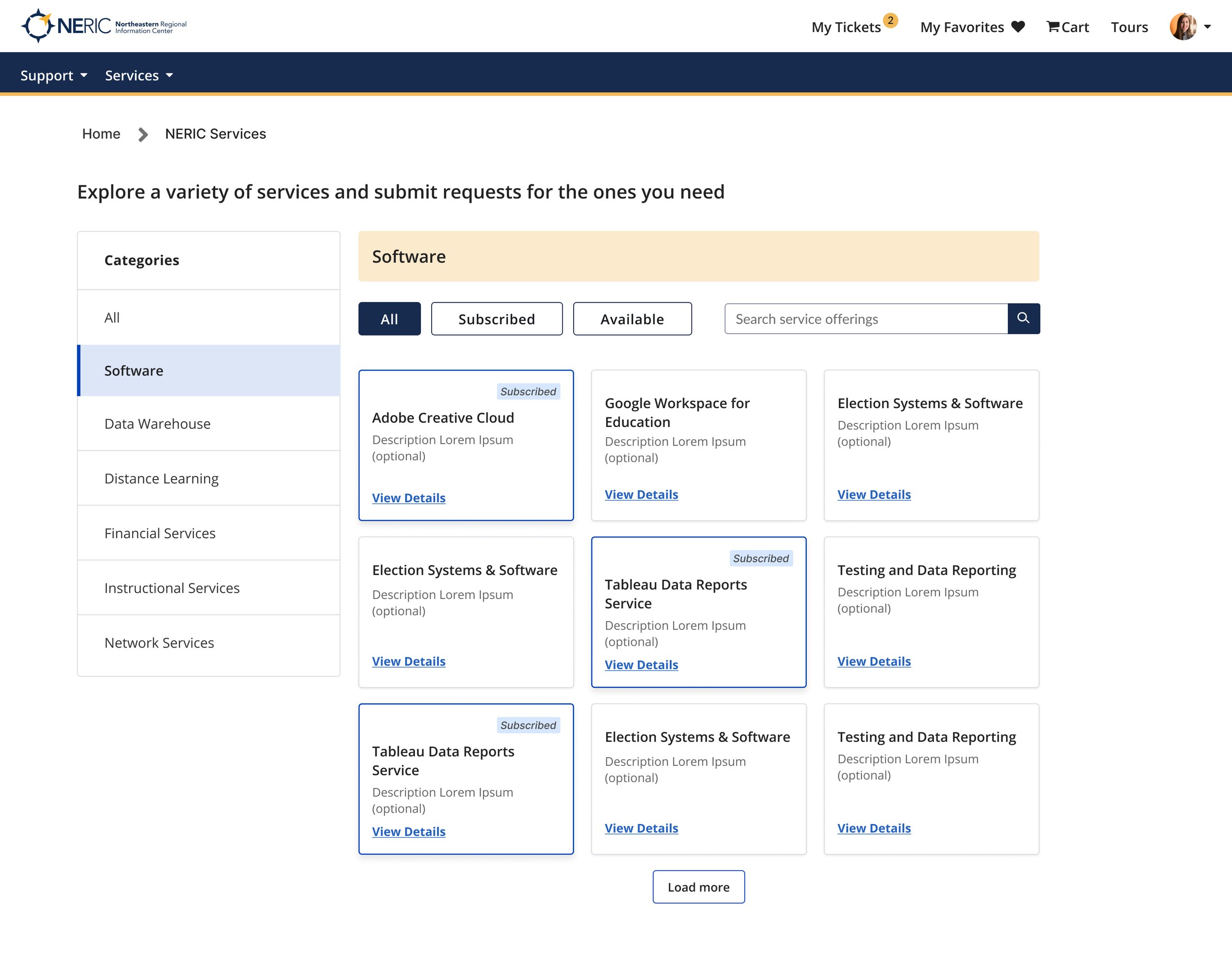
Task: Filter by Available services
Action: 633,319
